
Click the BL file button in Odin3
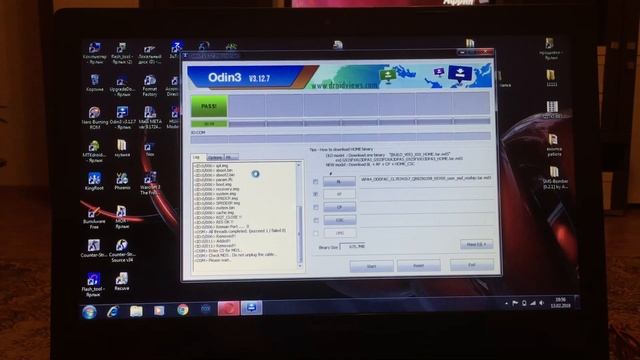pyautogui.click(x=339, y=182)
